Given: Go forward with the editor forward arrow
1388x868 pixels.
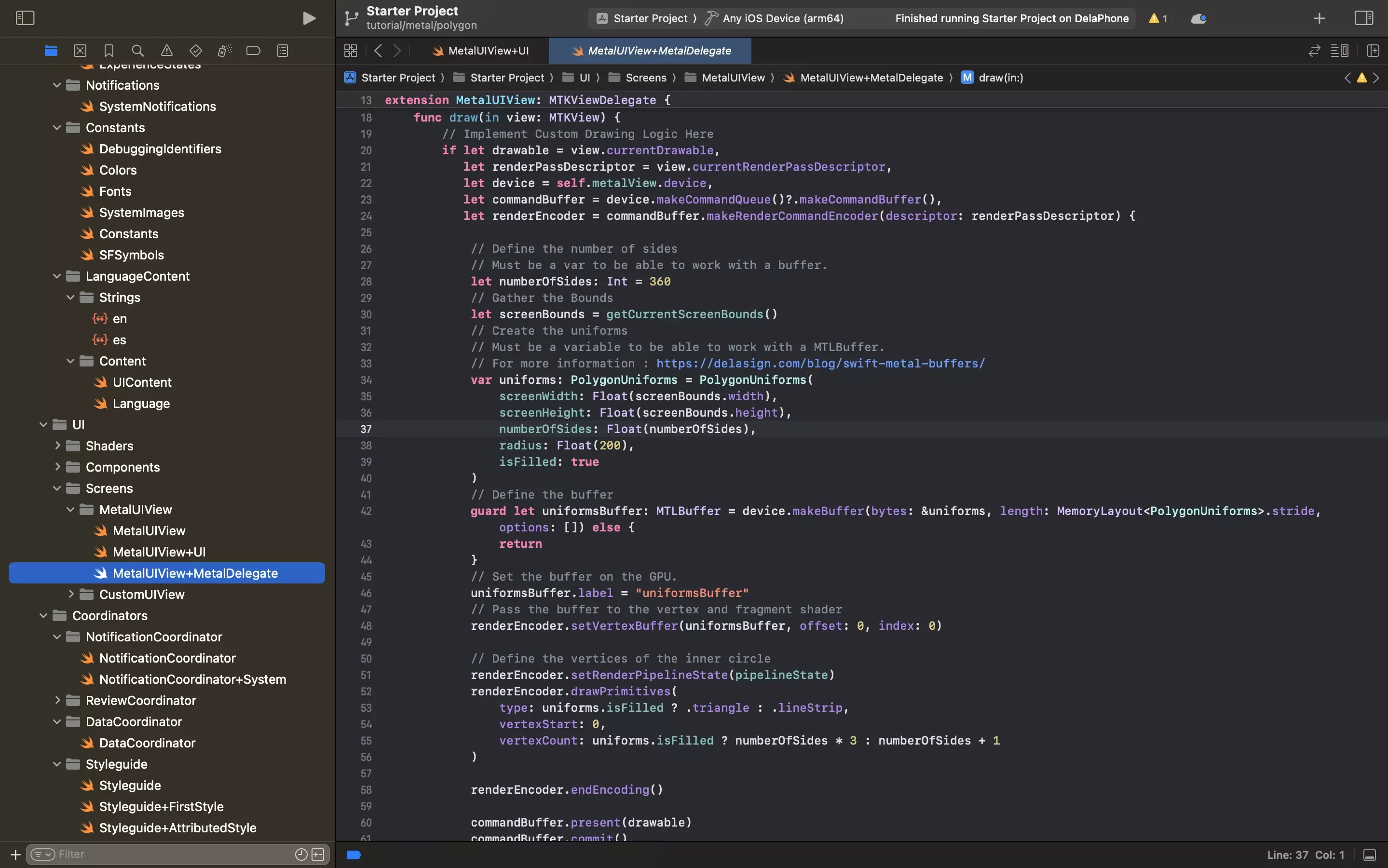Looking at the screenshot, I should (x=397, y=51).
